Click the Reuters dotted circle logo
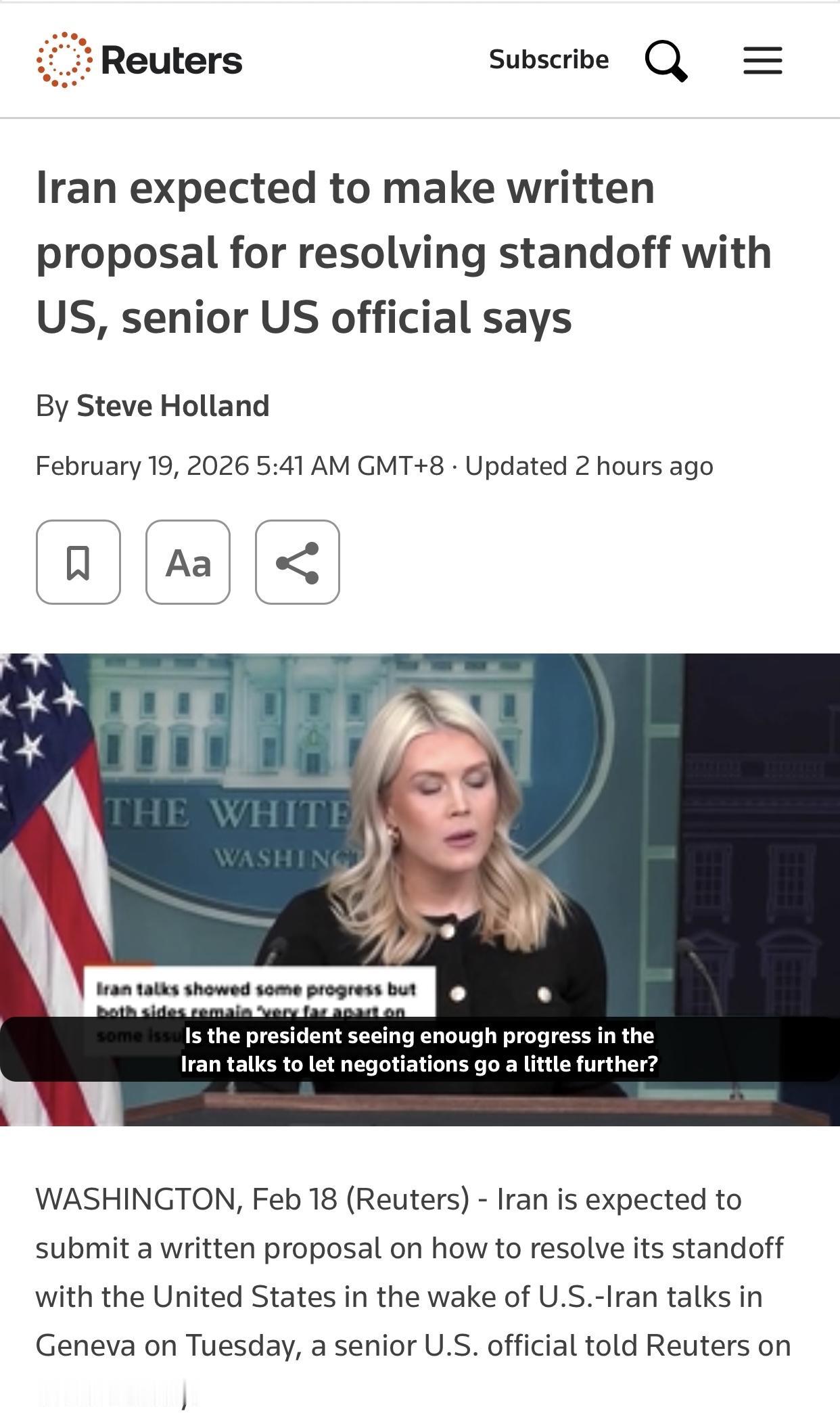Screen dimensions: 840x1426 [x=64, y=60]
